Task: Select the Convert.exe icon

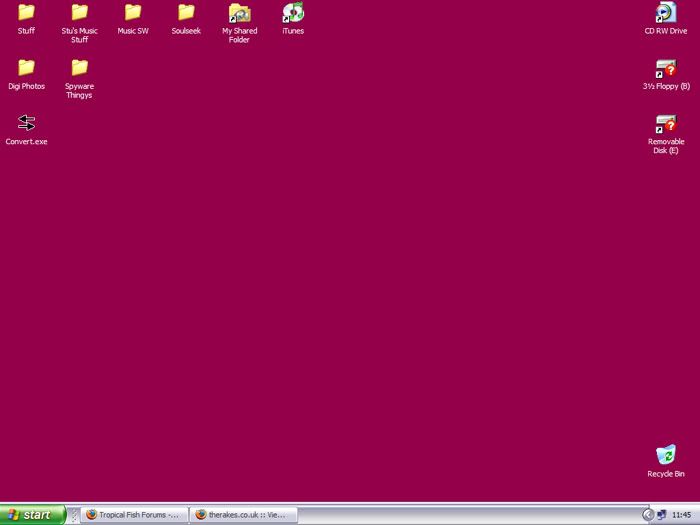Action: (26, 123)
